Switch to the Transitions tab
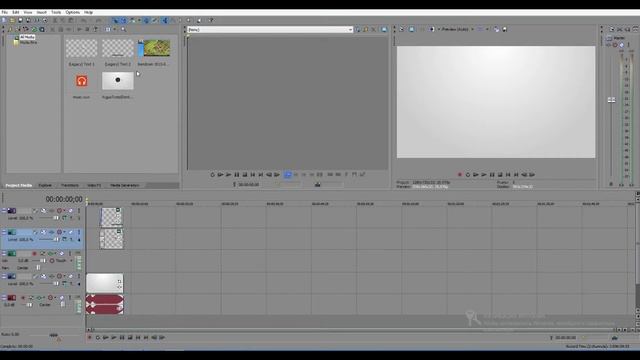 [x=70, y=185]
